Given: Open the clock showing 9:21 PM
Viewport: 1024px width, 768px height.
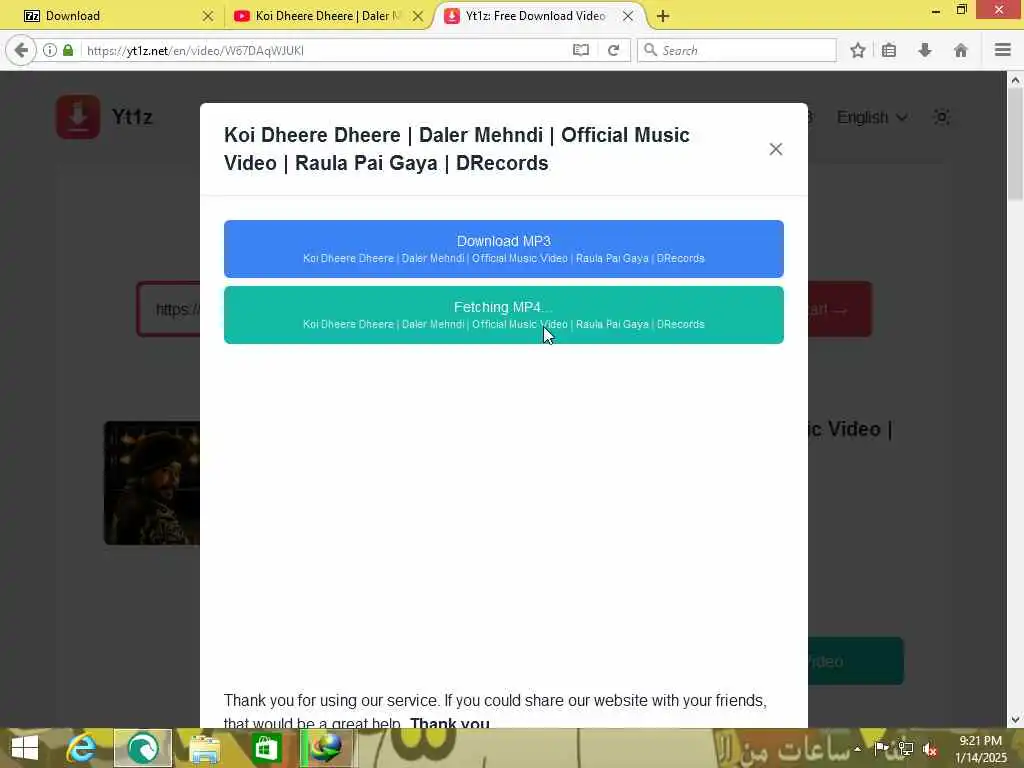Looking at the screenshot, I should tap(980, 749).
